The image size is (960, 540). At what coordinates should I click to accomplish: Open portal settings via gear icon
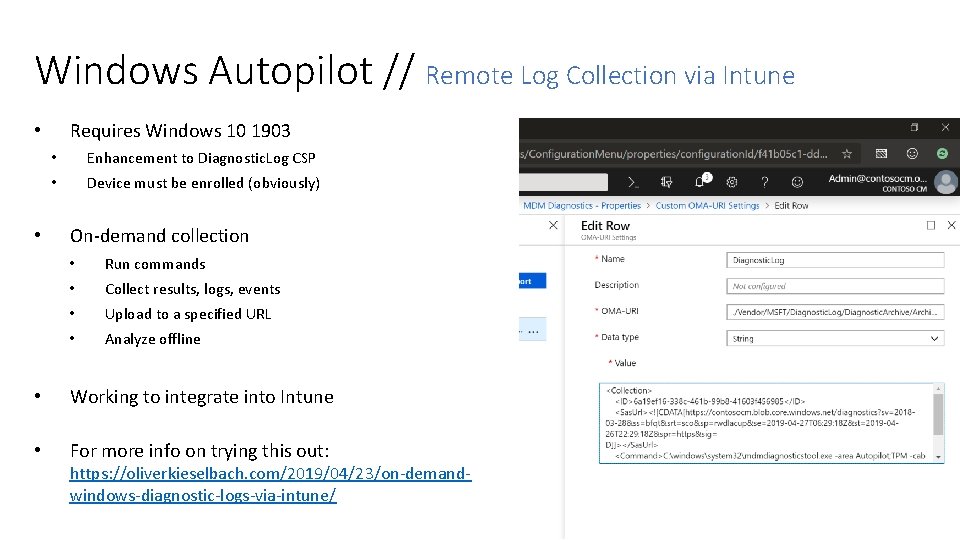(x=732, y=182)
